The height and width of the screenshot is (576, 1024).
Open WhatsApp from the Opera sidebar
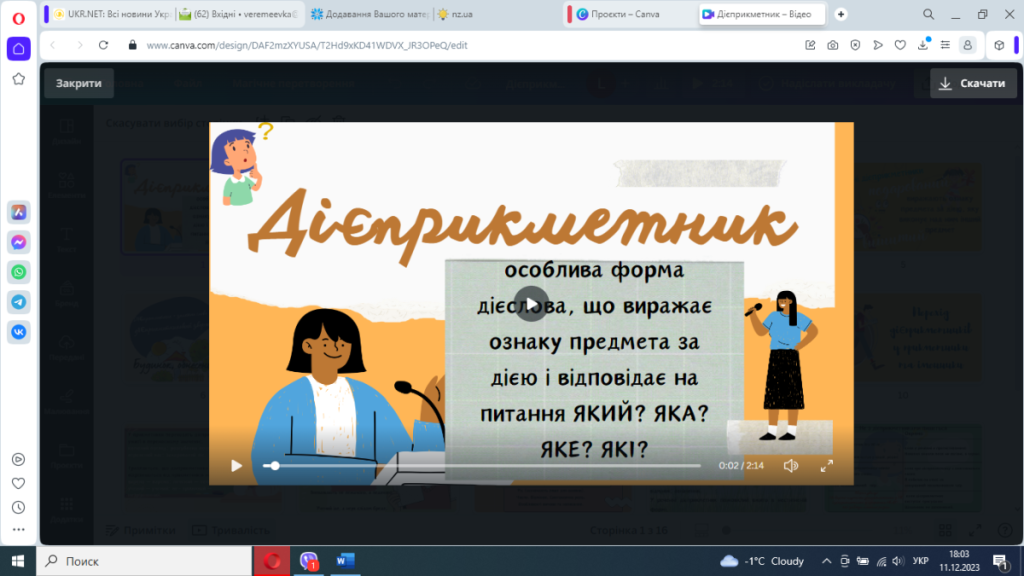(x=18, y=271)
